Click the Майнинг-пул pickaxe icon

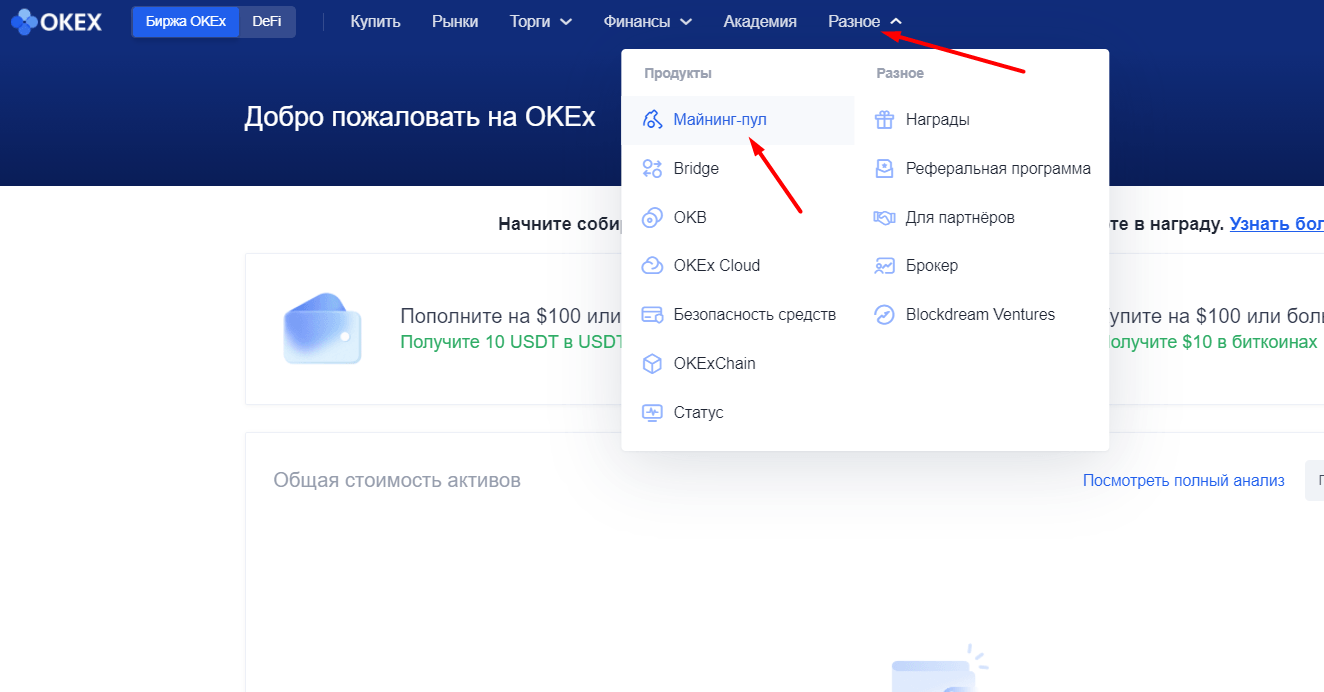coord(652,120)
